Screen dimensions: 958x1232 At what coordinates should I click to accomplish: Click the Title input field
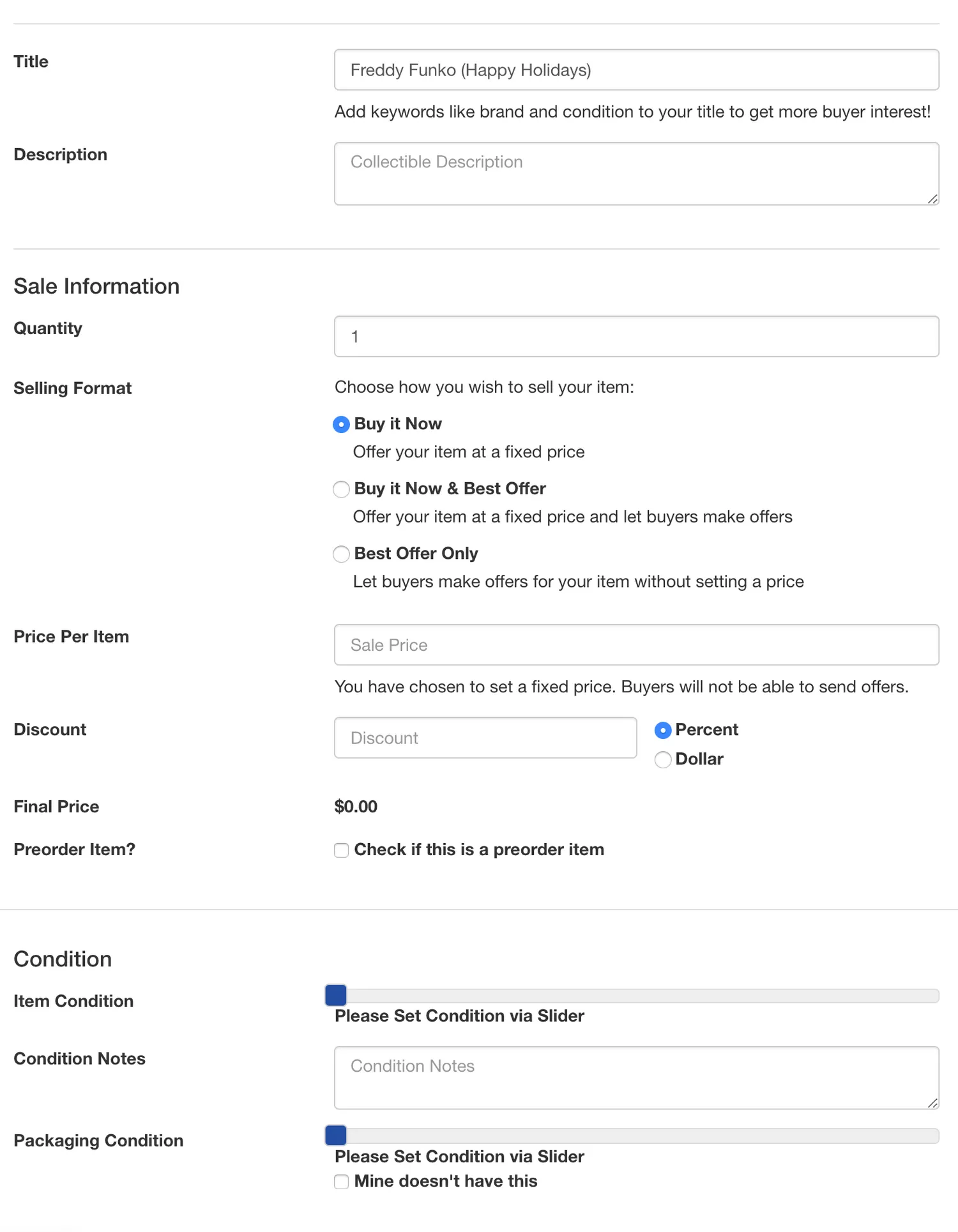[x=635, y=70]
